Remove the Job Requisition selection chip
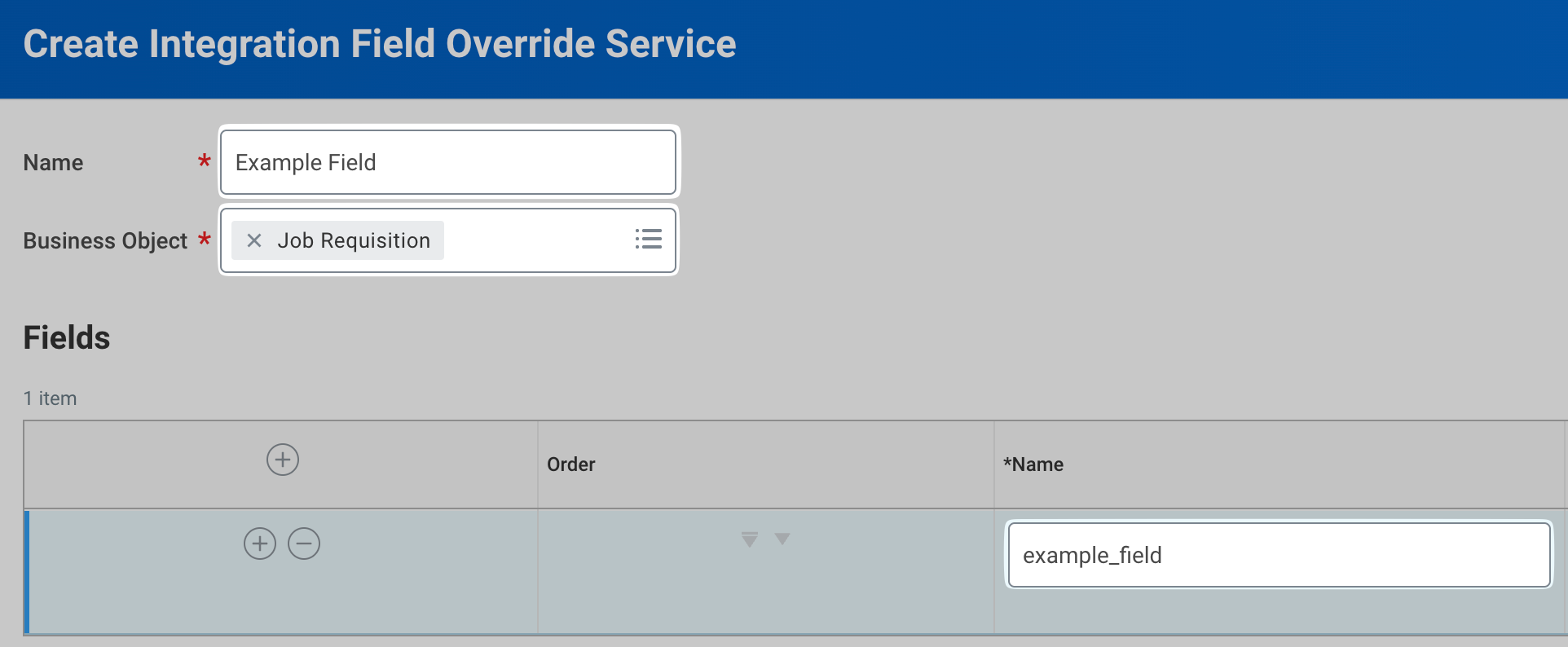This screenshot has height=647, width=1568. pos(254,240)
